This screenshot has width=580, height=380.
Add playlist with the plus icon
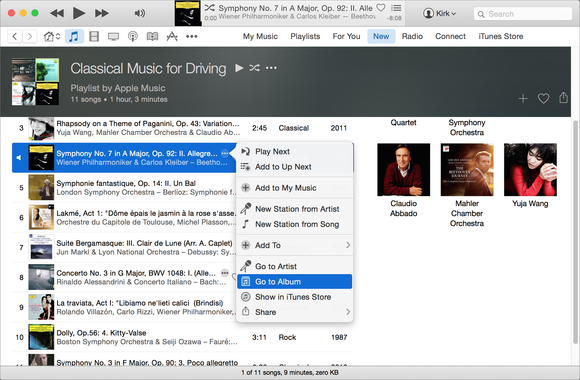coord(523,98)
